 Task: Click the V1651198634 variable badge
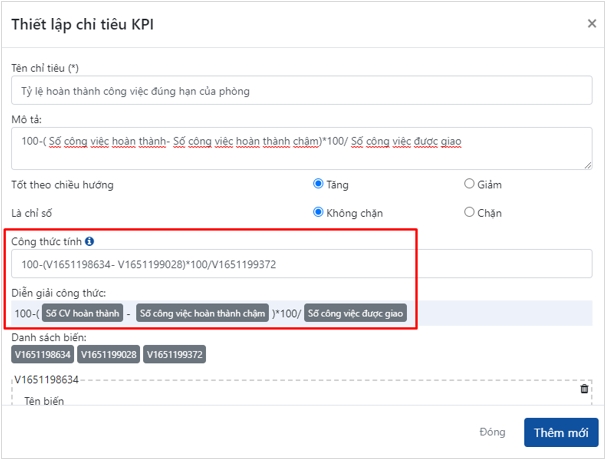(x=42, y=354)
